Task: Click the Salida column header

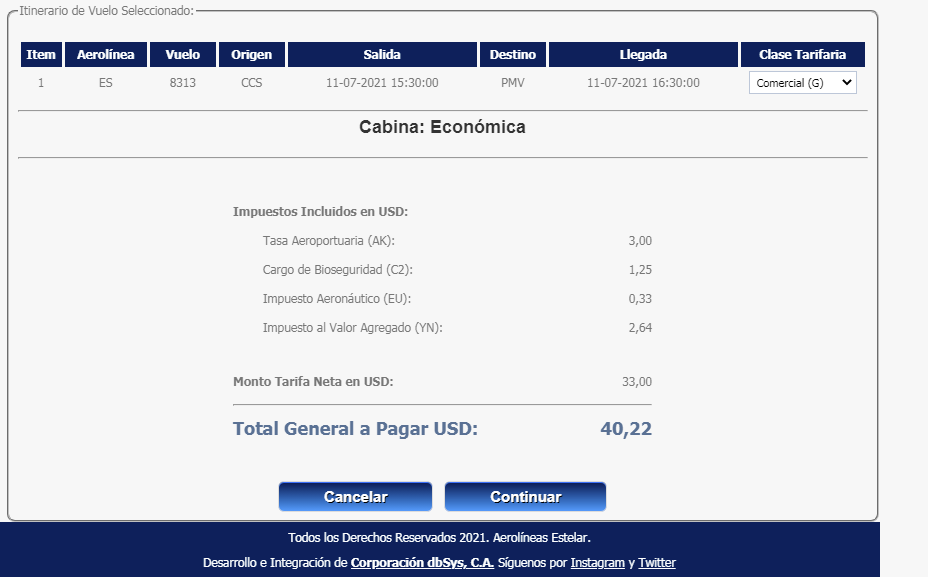Action: coord(382,54)
